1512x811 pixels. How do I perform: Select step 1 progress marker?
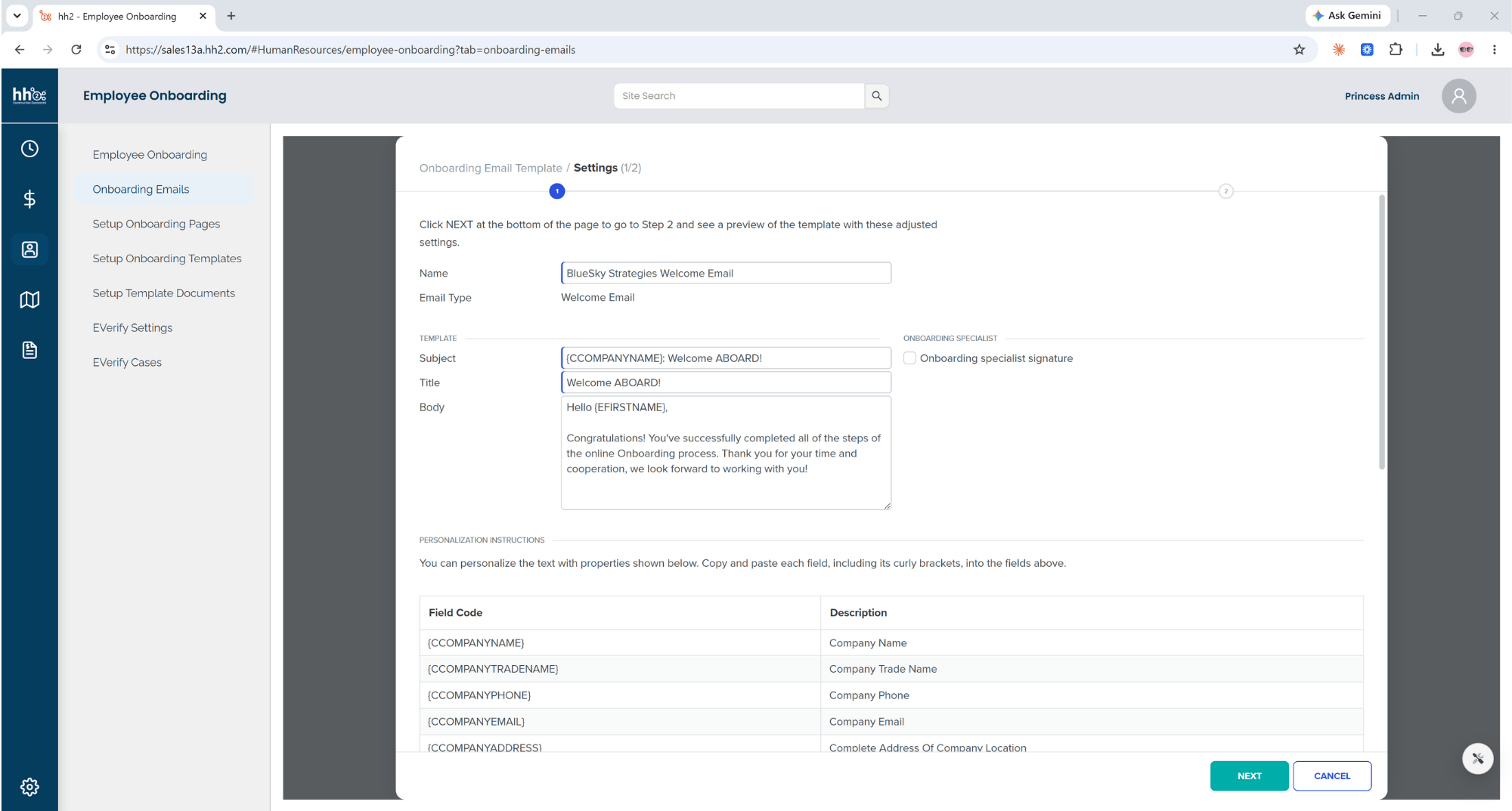pos(557,191)
